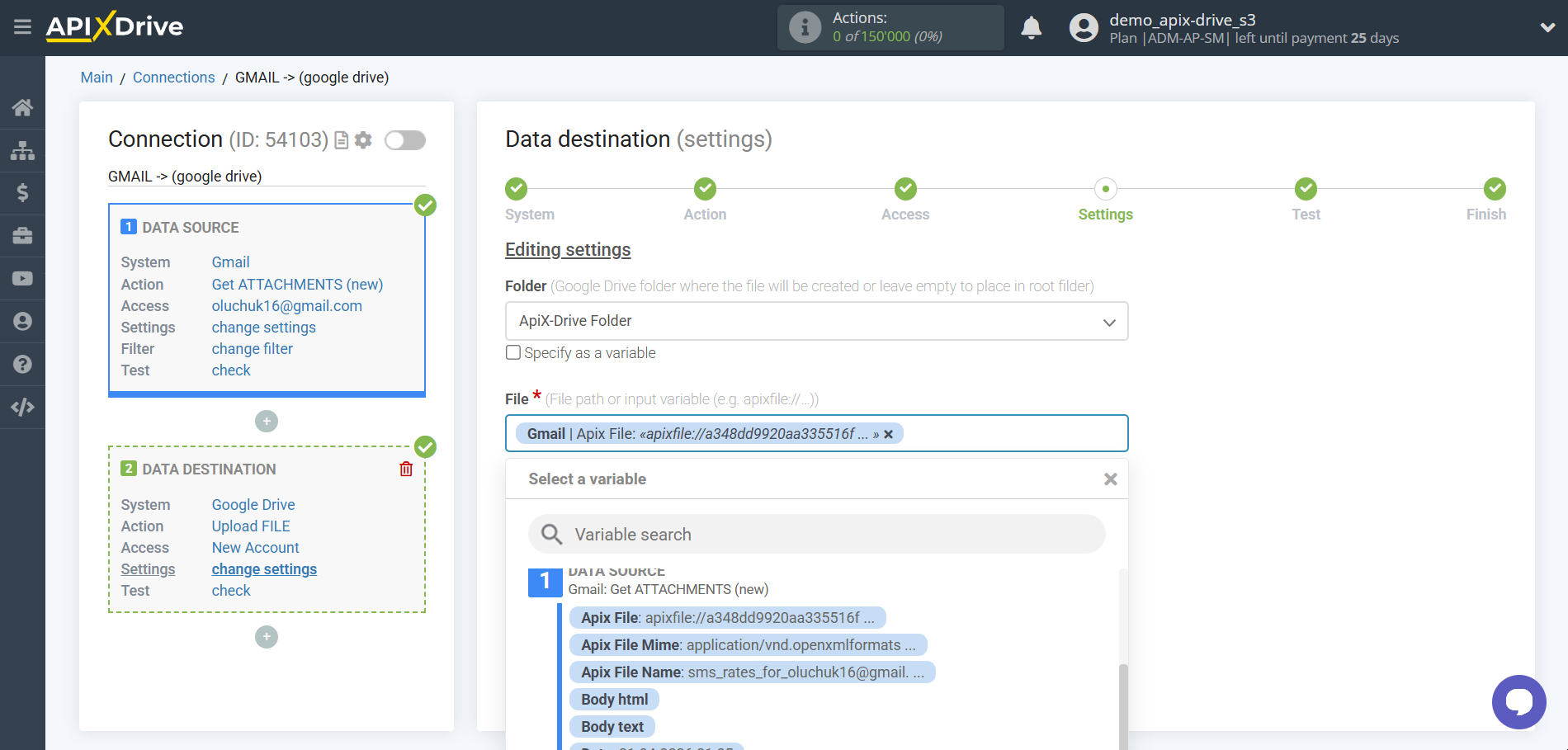Open the Gmail system link
This screenshot has width=1568, height=750.
tap(230, 262)
